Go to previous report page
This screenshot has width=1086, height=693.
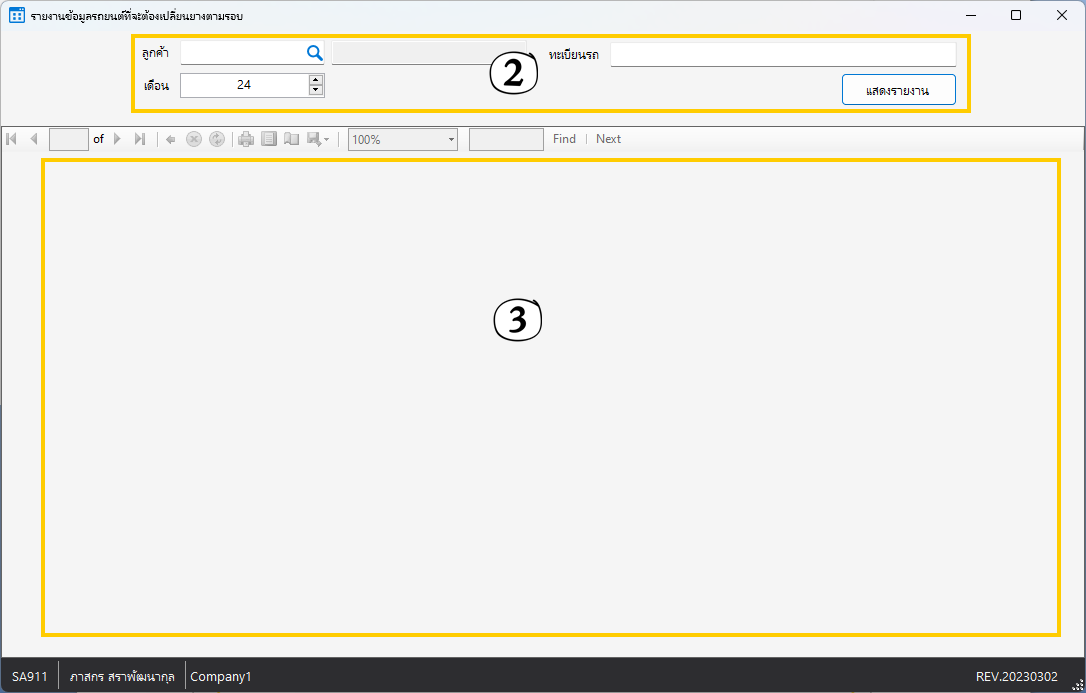coord(33,139)
